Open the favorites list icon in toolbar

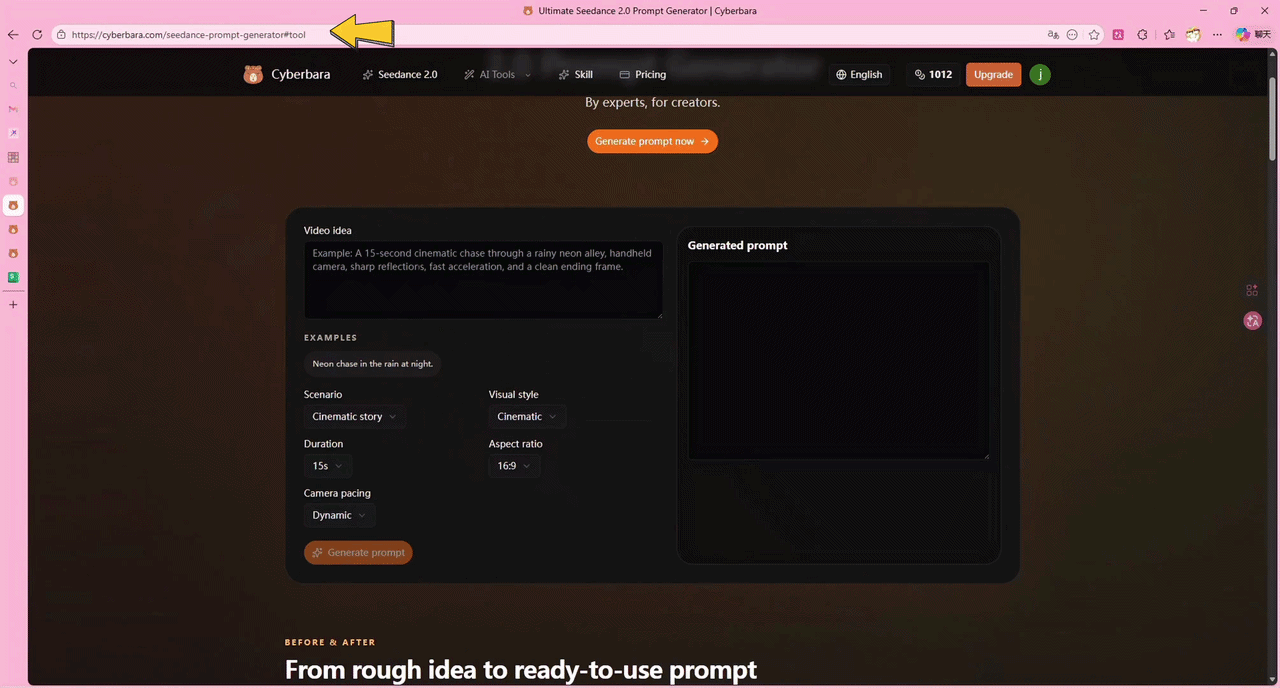pos(1169,34)
